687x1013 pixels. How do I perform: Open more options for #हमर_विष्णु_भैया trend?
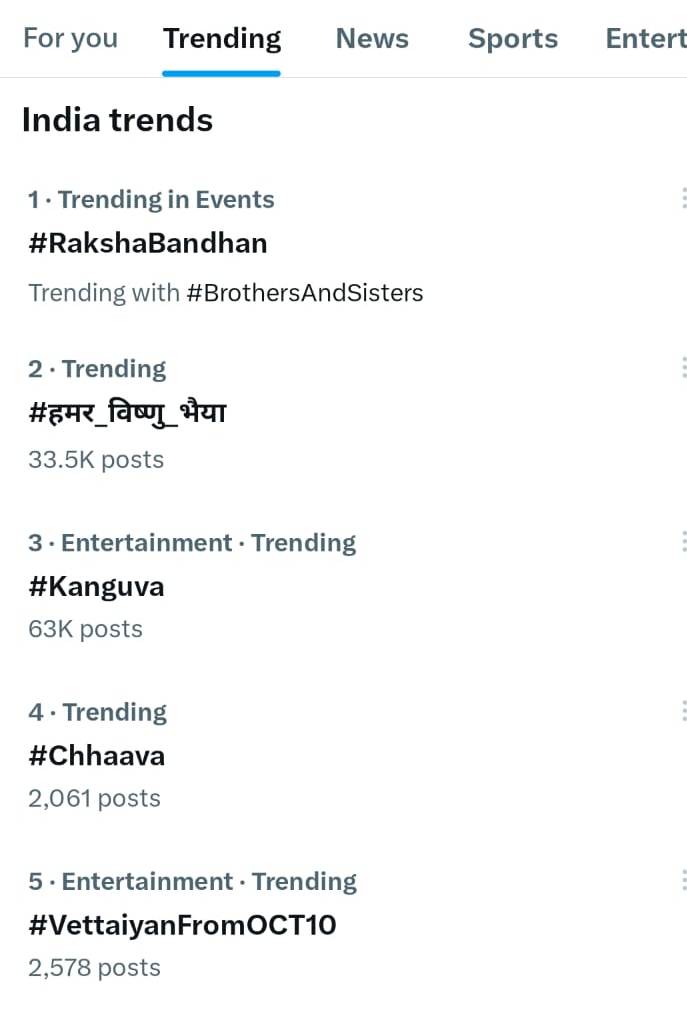(x=683, y=368)
